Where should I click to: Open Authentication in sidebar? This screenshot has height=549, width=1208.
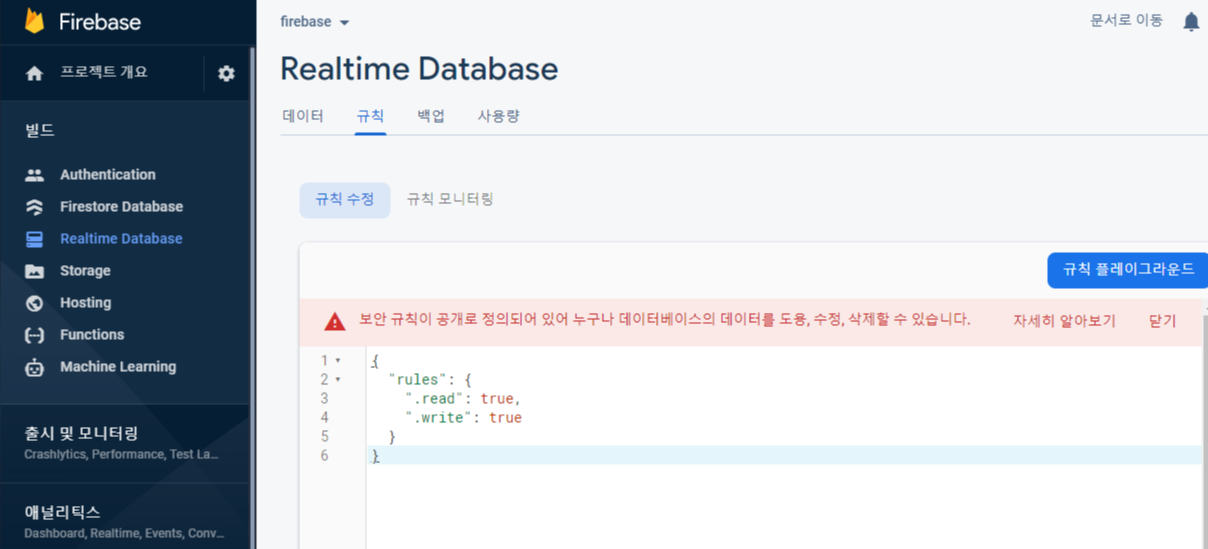[x=108, y=175]
